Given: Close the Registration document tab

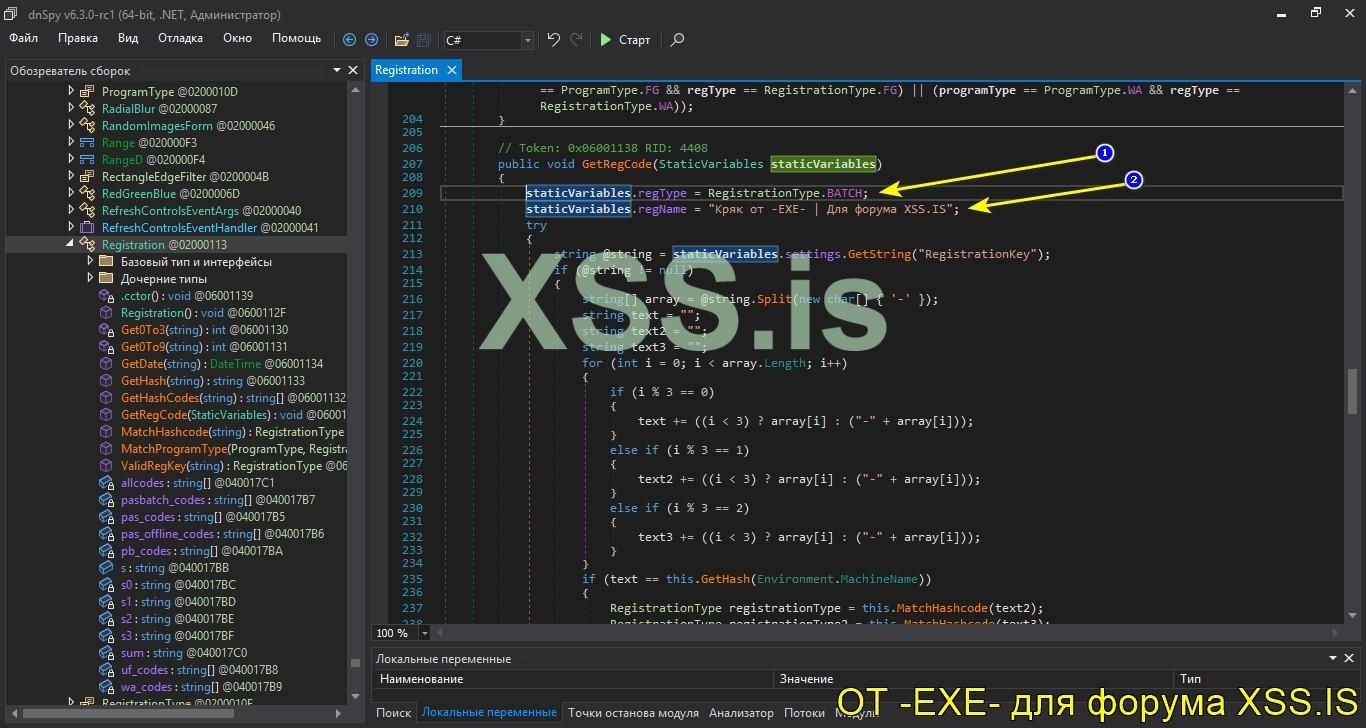Looking at the screenshot, I should pyautogui.click(x=452, y=70).
